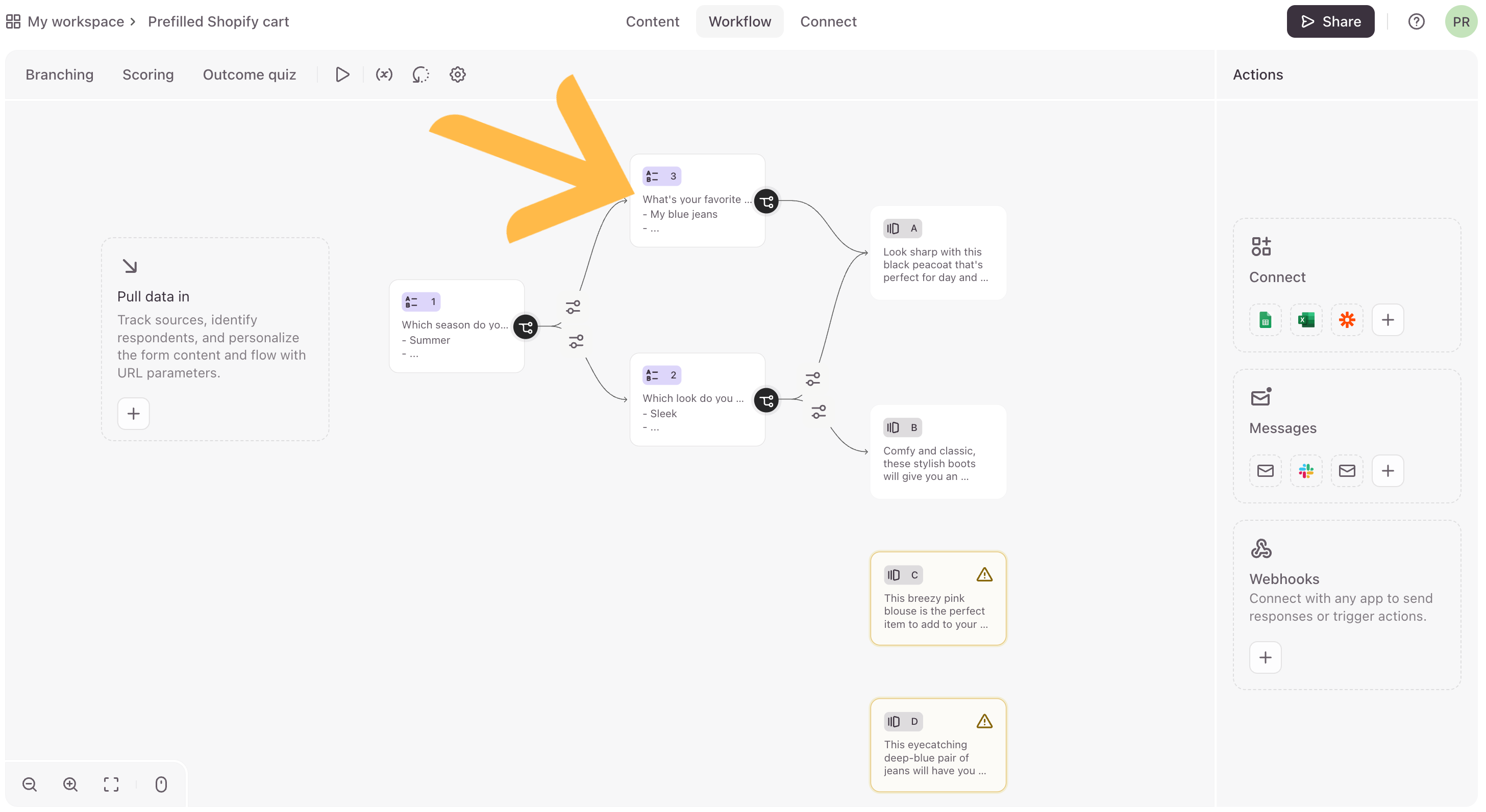This screenshot has width=1486, height=812.
Task: Click the Share button
Action: pyautogui.click(x=1330, y=22)
